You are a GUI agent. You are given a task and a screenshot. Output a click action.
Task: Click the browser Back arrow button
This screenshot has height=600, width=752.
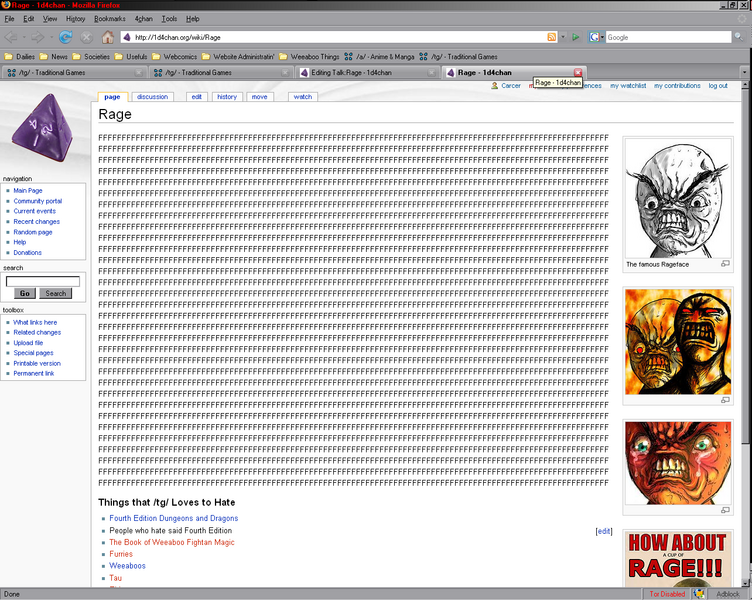click(x=11, y=37)
